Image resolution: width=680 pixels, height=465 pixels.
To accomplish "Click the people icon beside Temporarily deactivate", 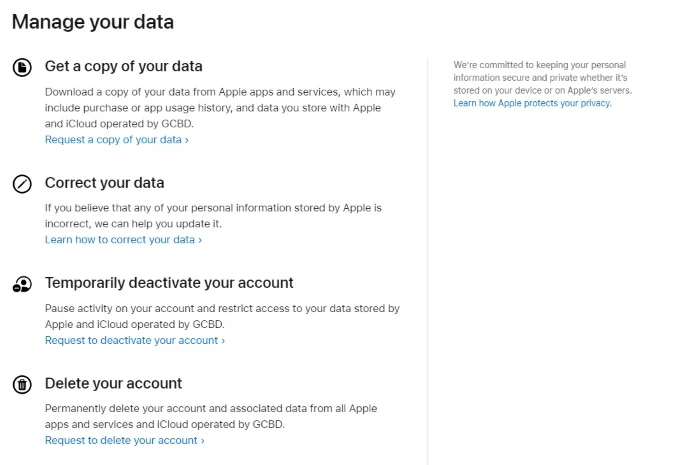I will pyautogui.click(x=22, y=284).
